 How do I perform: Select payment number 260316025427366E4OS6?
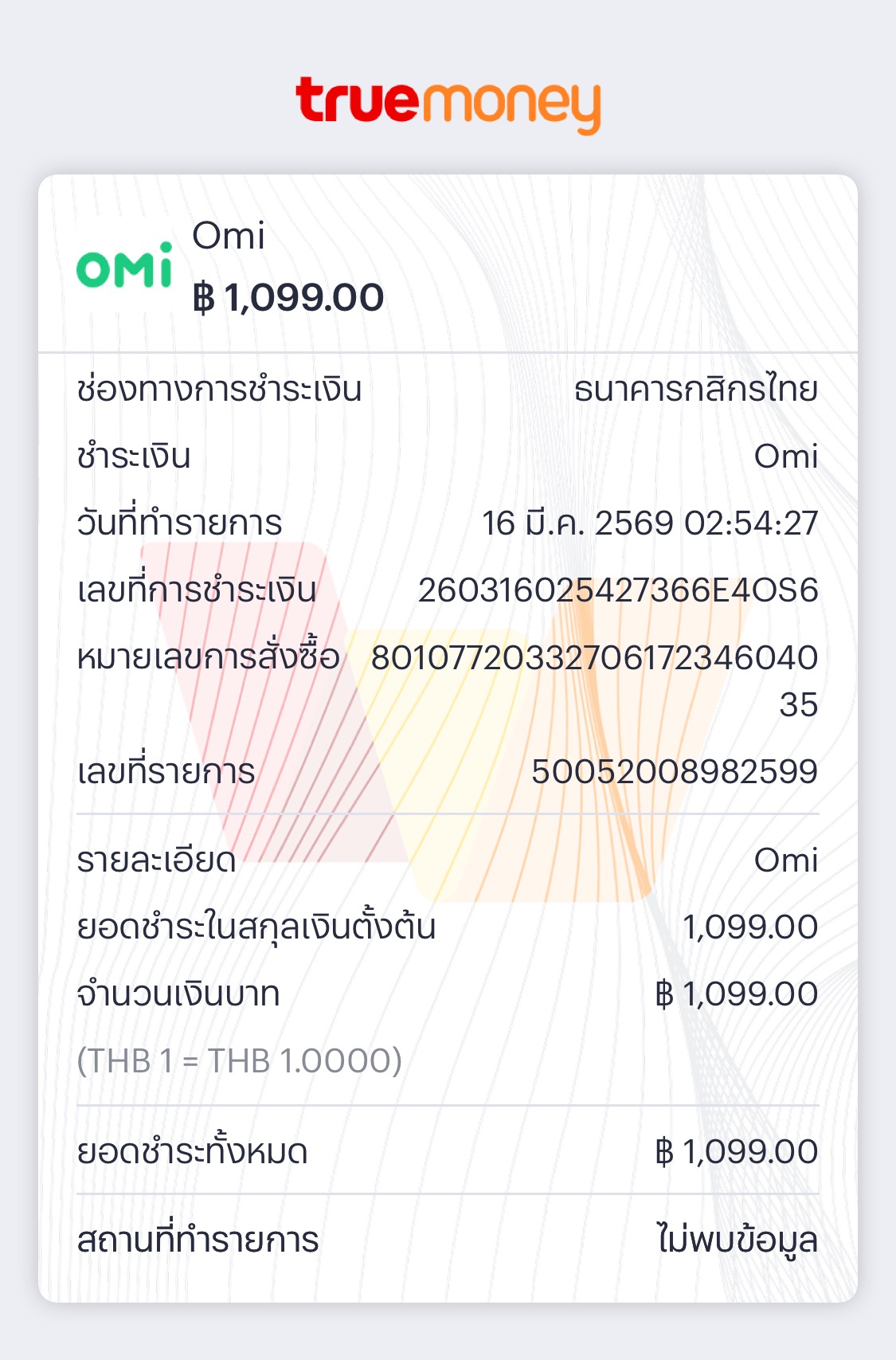618,590
